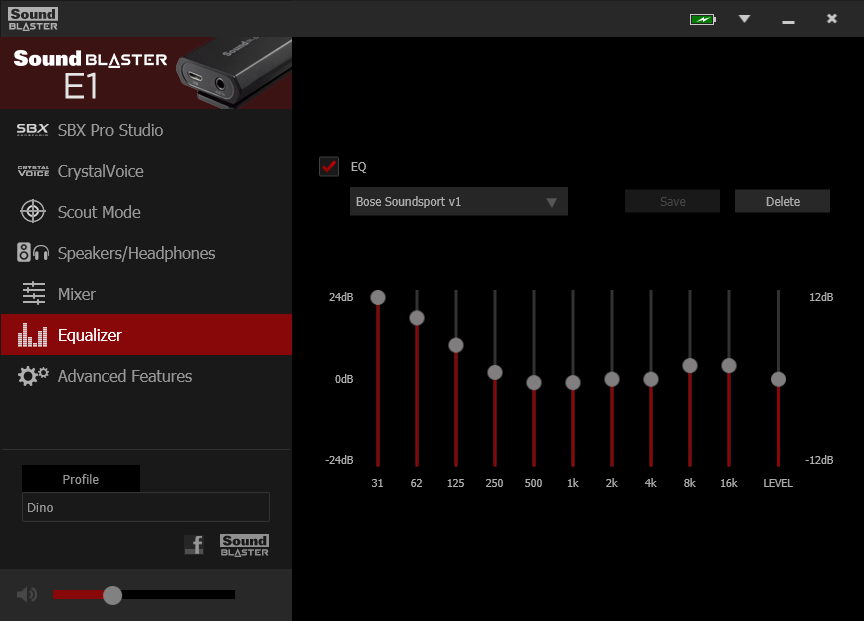Click the 12dB level scale label
Image resolution: width=864 pixels, height=621 pixels.
[821, 297]
